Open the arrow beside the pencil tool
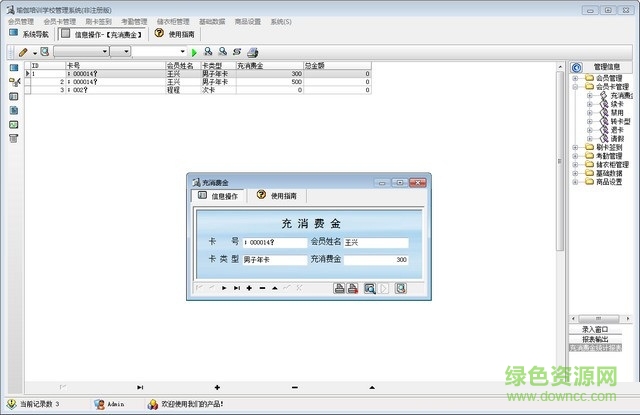Viewport: 640px width, 415px height. (x=35, y=53)
